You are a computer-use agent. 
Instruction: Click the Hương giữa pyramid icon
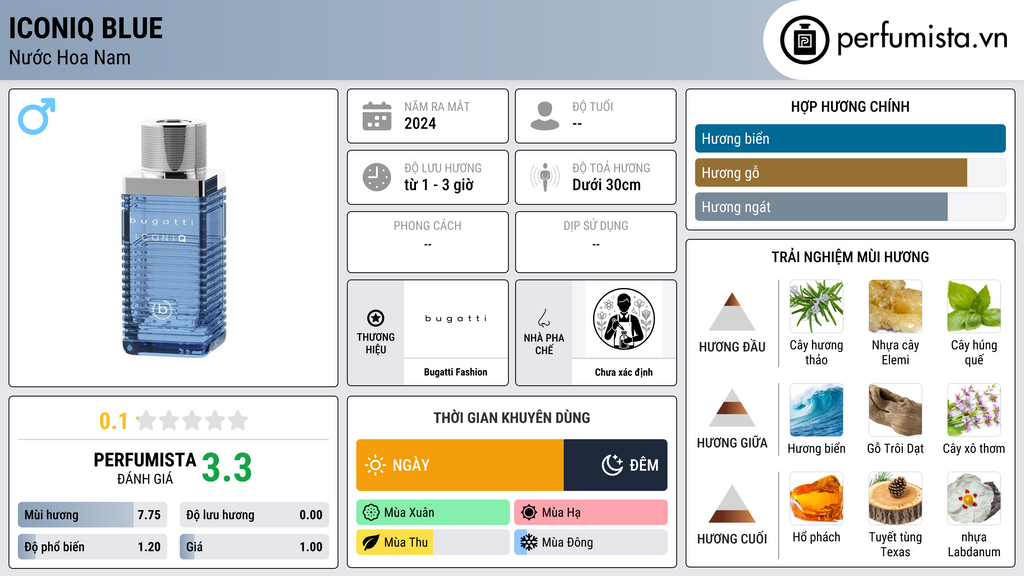pos(732,408)
